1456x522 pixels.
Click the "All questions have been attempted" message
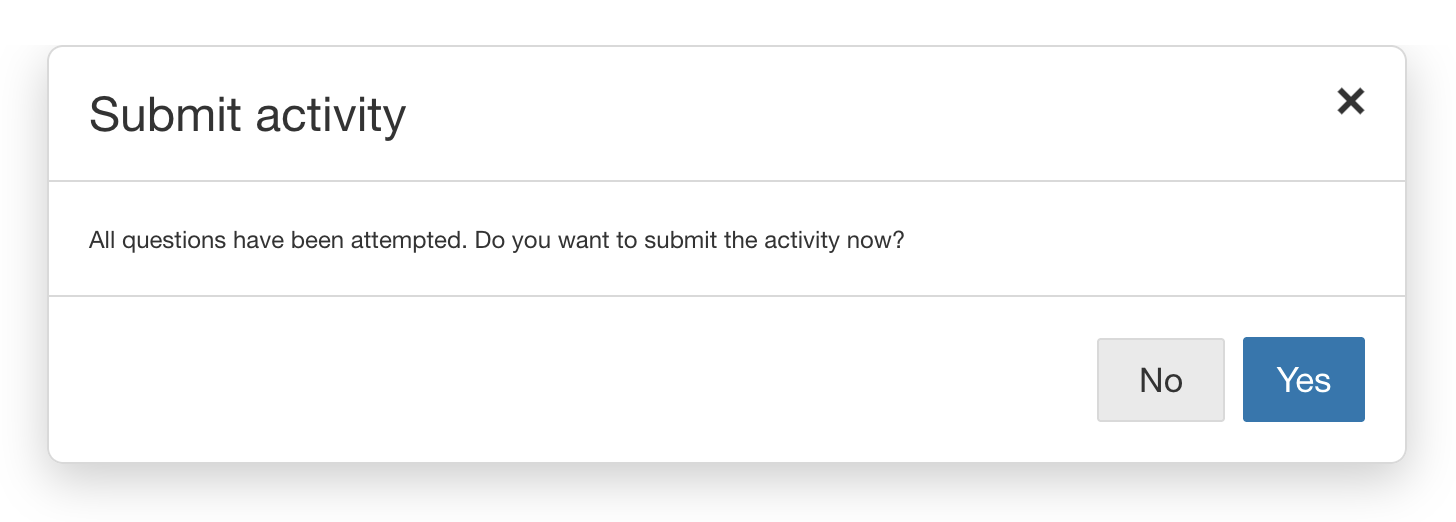496,241
